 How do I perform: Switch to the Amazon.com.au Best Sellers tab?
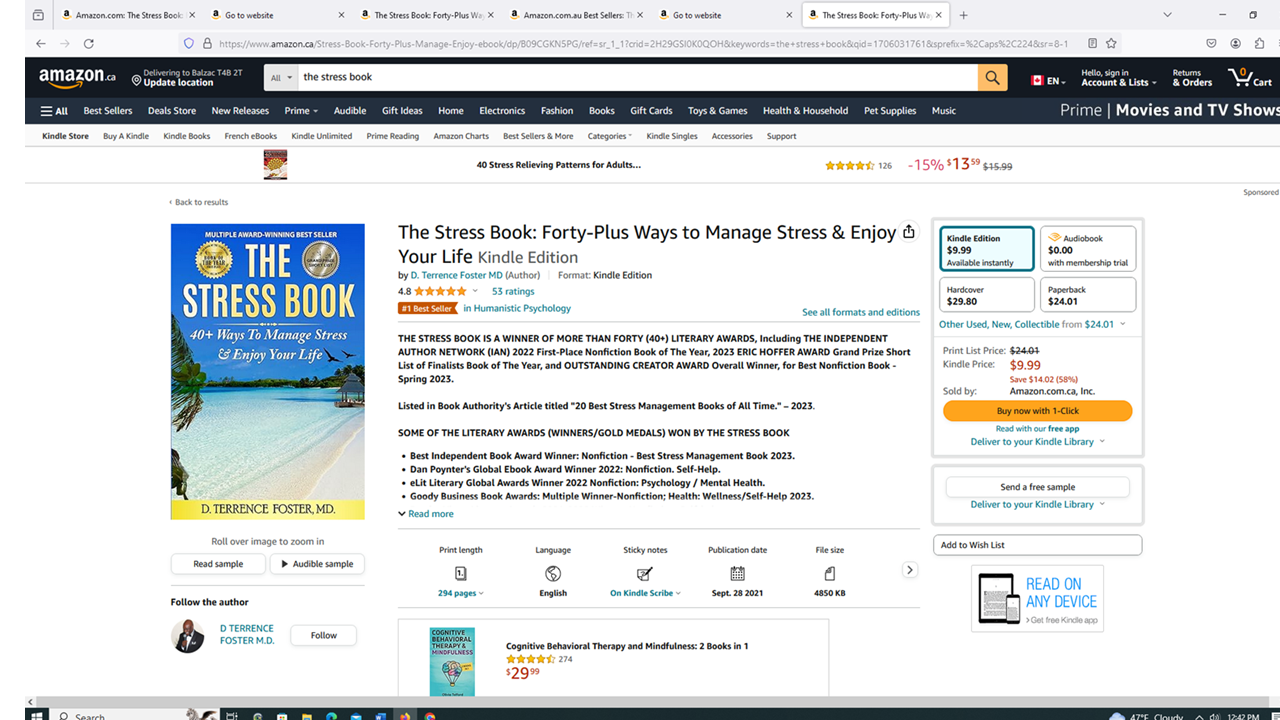pyautogui.click(x=577, y=15)
